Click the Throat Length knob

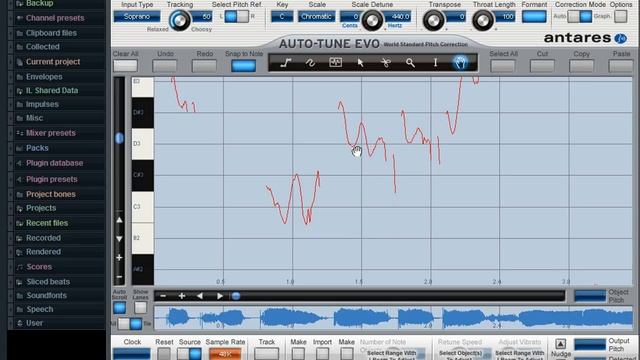(x=482, y=20)
